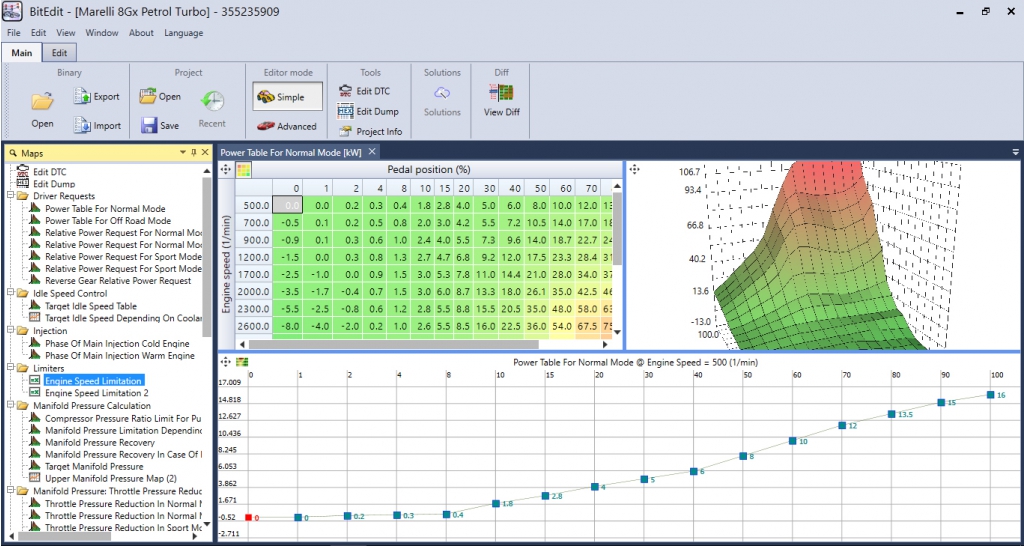The height and width of the screenshot is (546, 1024).
Task: Click the BitEdit application icon in title bar
Action: pyautogui.click(x=13, y=12)
